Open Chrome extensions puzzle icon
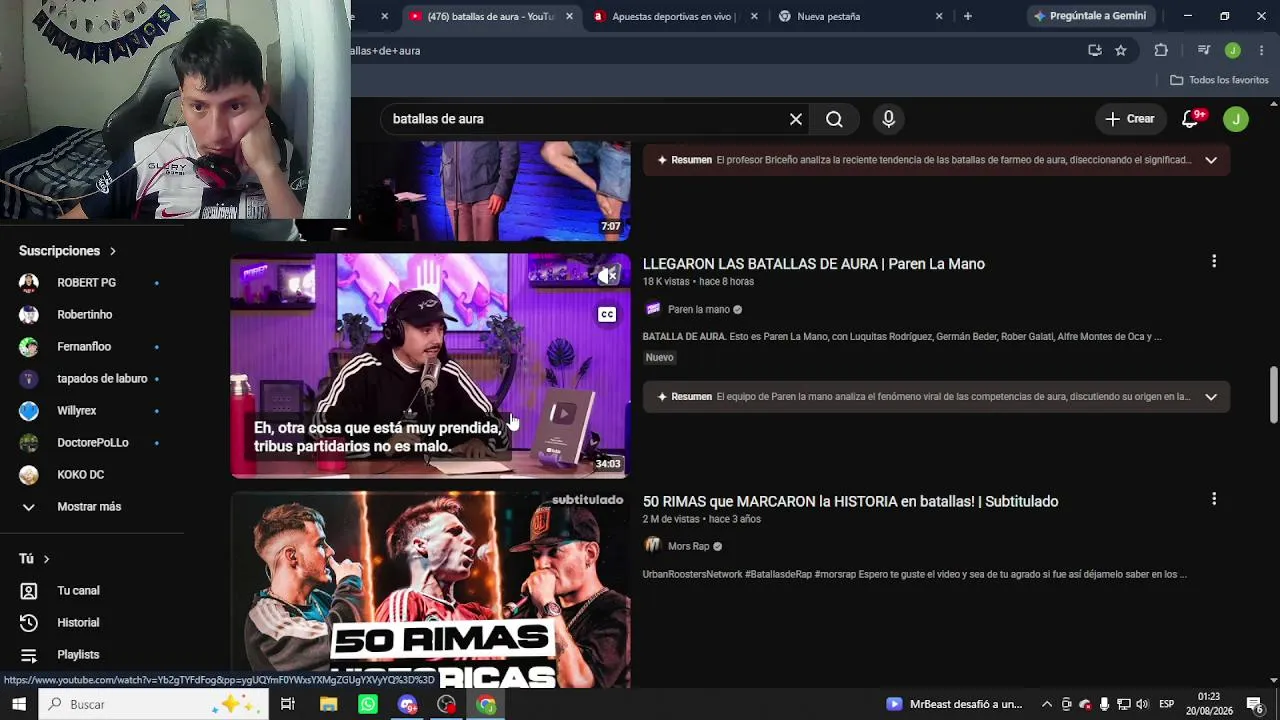 pyautogui.click(x=1161, y=50)
